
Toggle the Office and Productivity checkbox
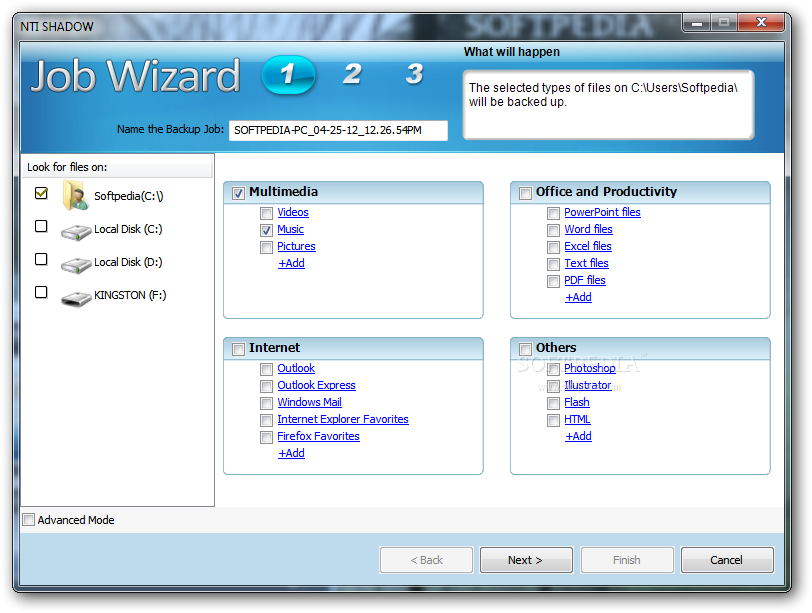coord(525,193)
